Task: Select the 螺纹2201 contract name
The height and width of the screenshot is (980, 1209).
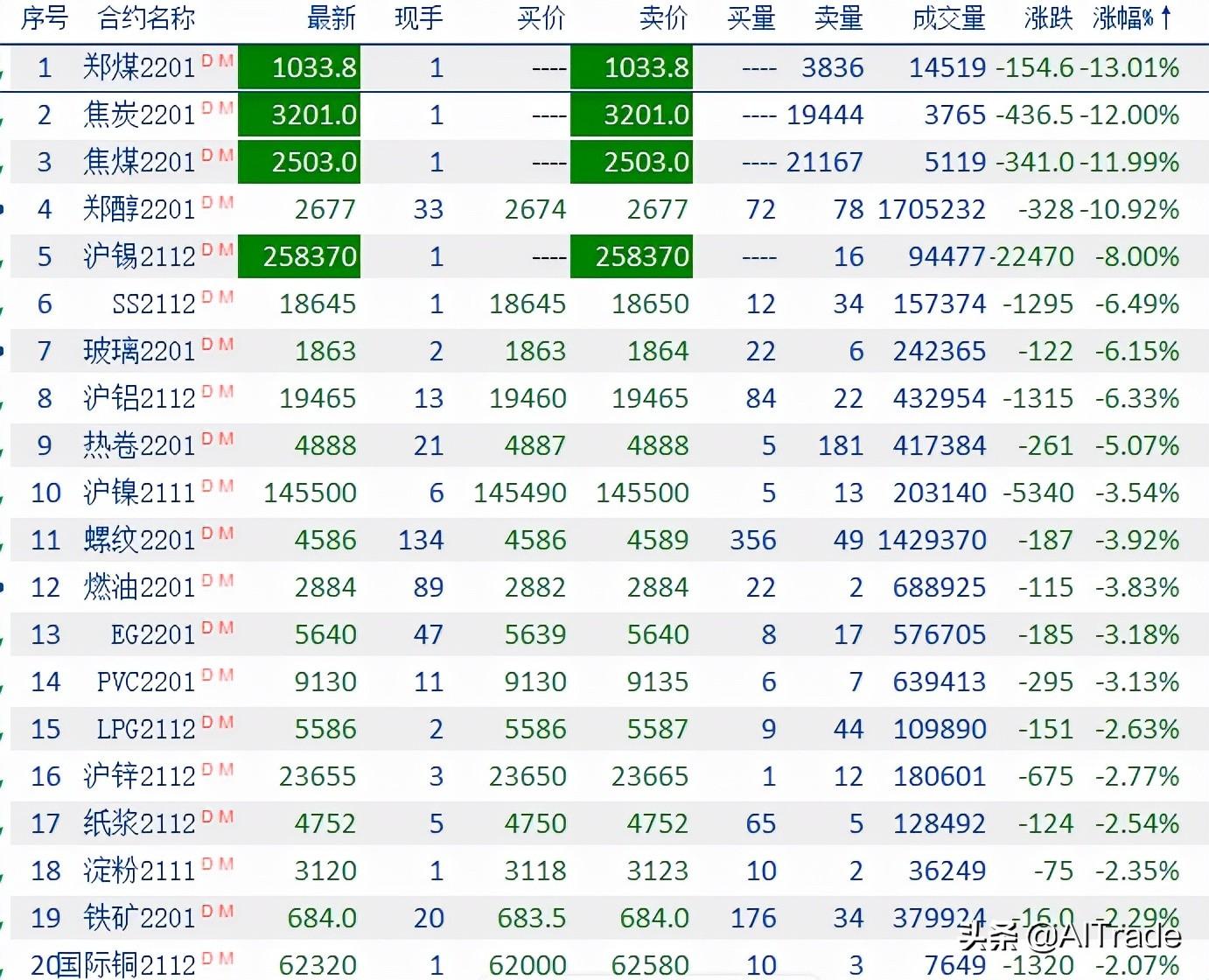Action: point(139,540)
